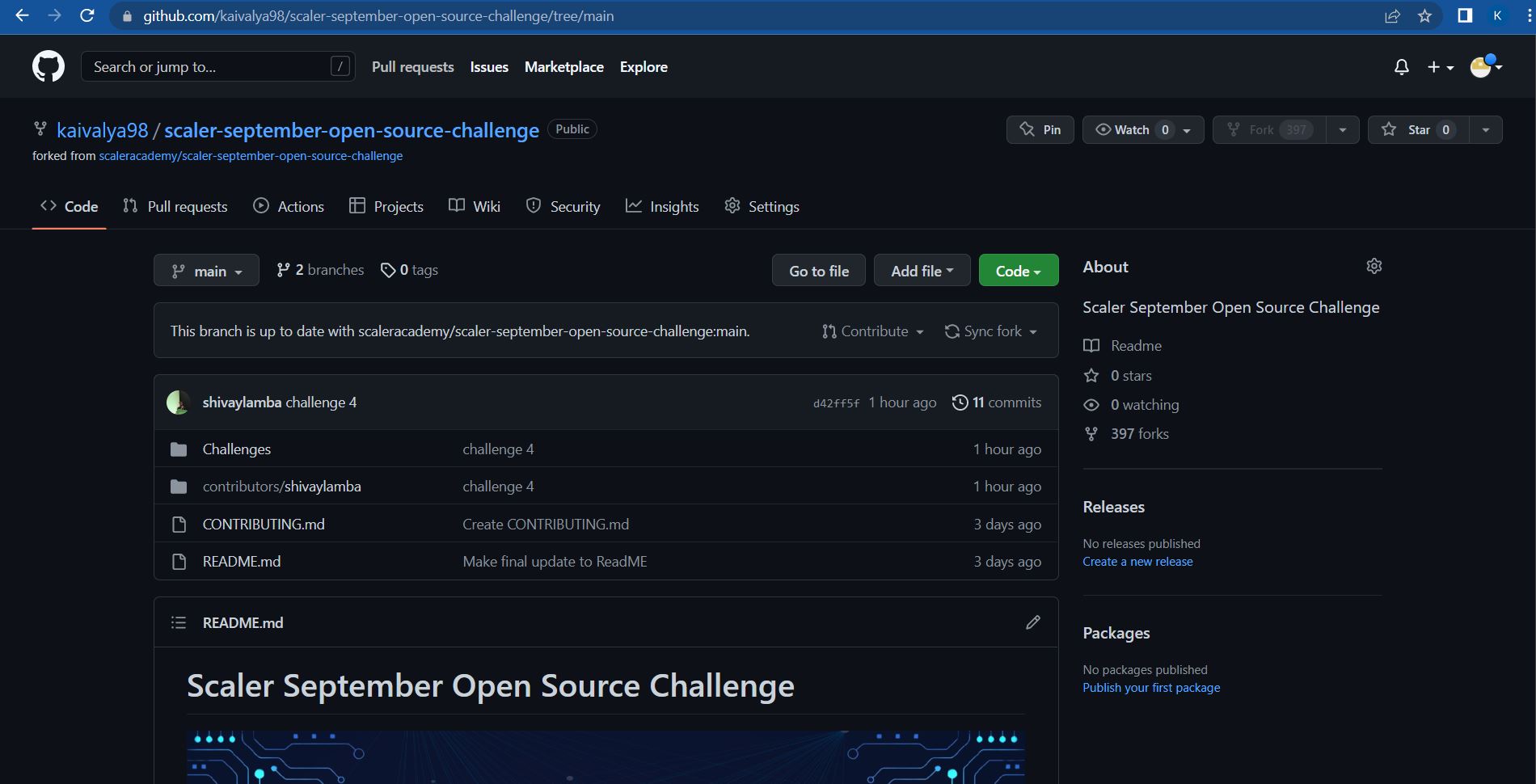1536x784 pixels.
Task: Select the repository Pull requests tab
Action: click(x=175, y=207)
